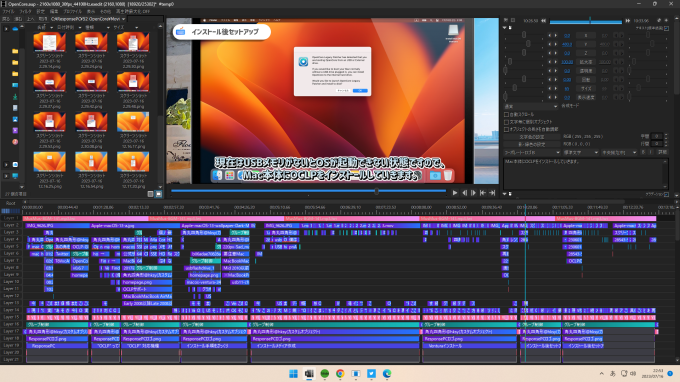Open the サイズ column filter arrow
Viewport: 680px width, 382px height.
coord(137,27)
